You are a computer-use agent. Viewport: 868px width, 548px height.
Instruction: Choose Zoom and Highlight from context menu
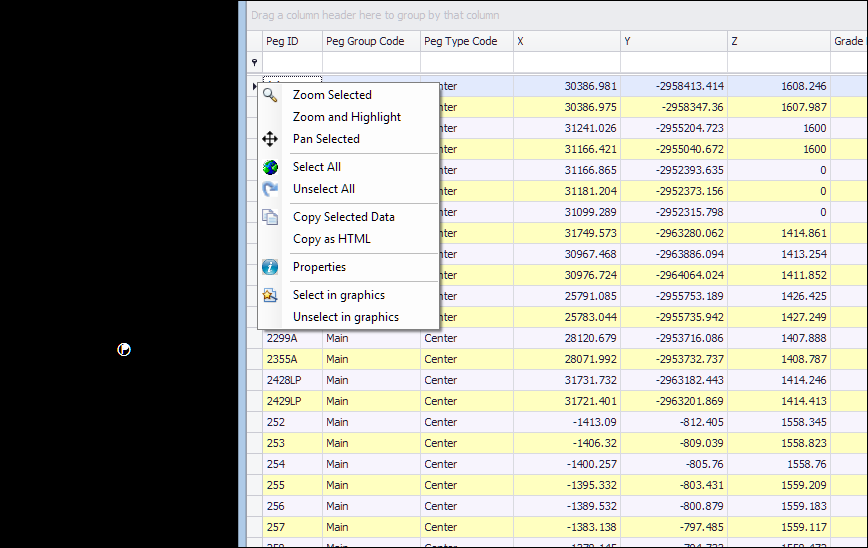coord(346,117)
